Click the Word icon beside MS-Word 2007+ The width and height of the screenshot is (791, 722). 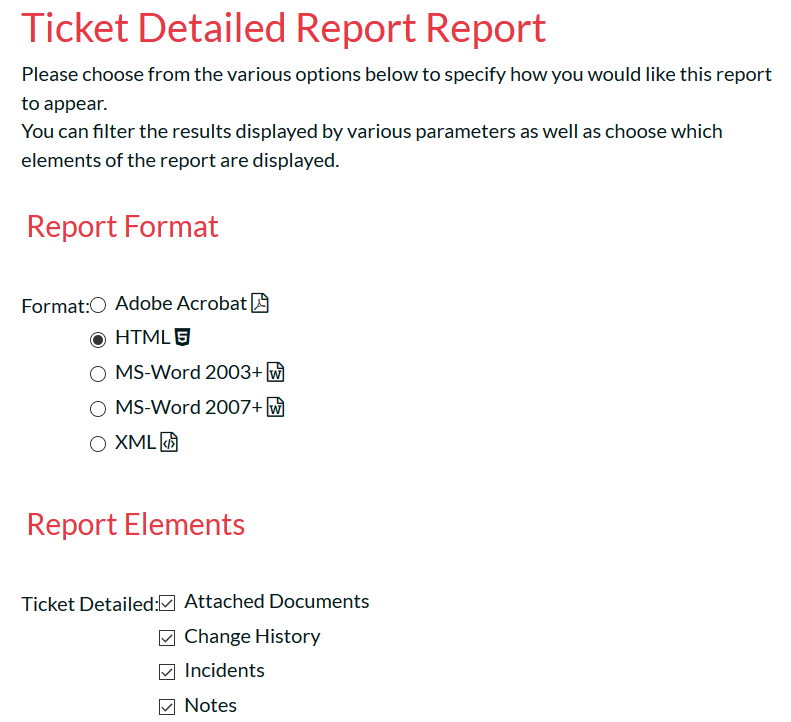click(277, 408)
